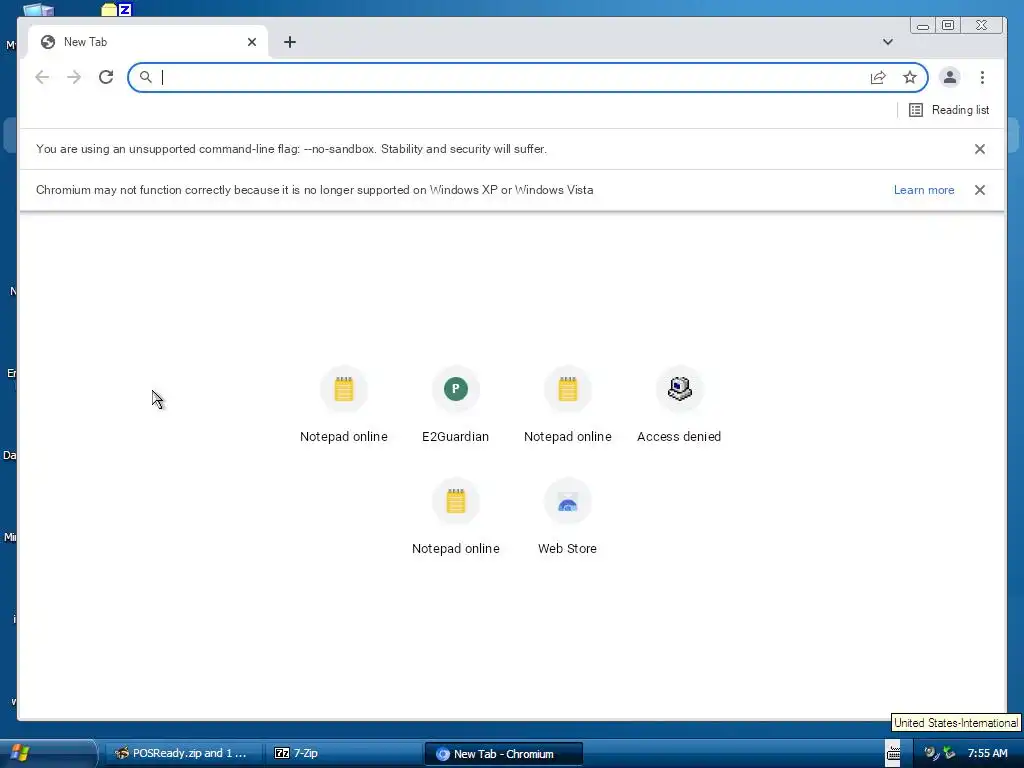Dismiss the no-sandbox warning bar
Screen dimensions: 1024x768
[x=980, y=149]
